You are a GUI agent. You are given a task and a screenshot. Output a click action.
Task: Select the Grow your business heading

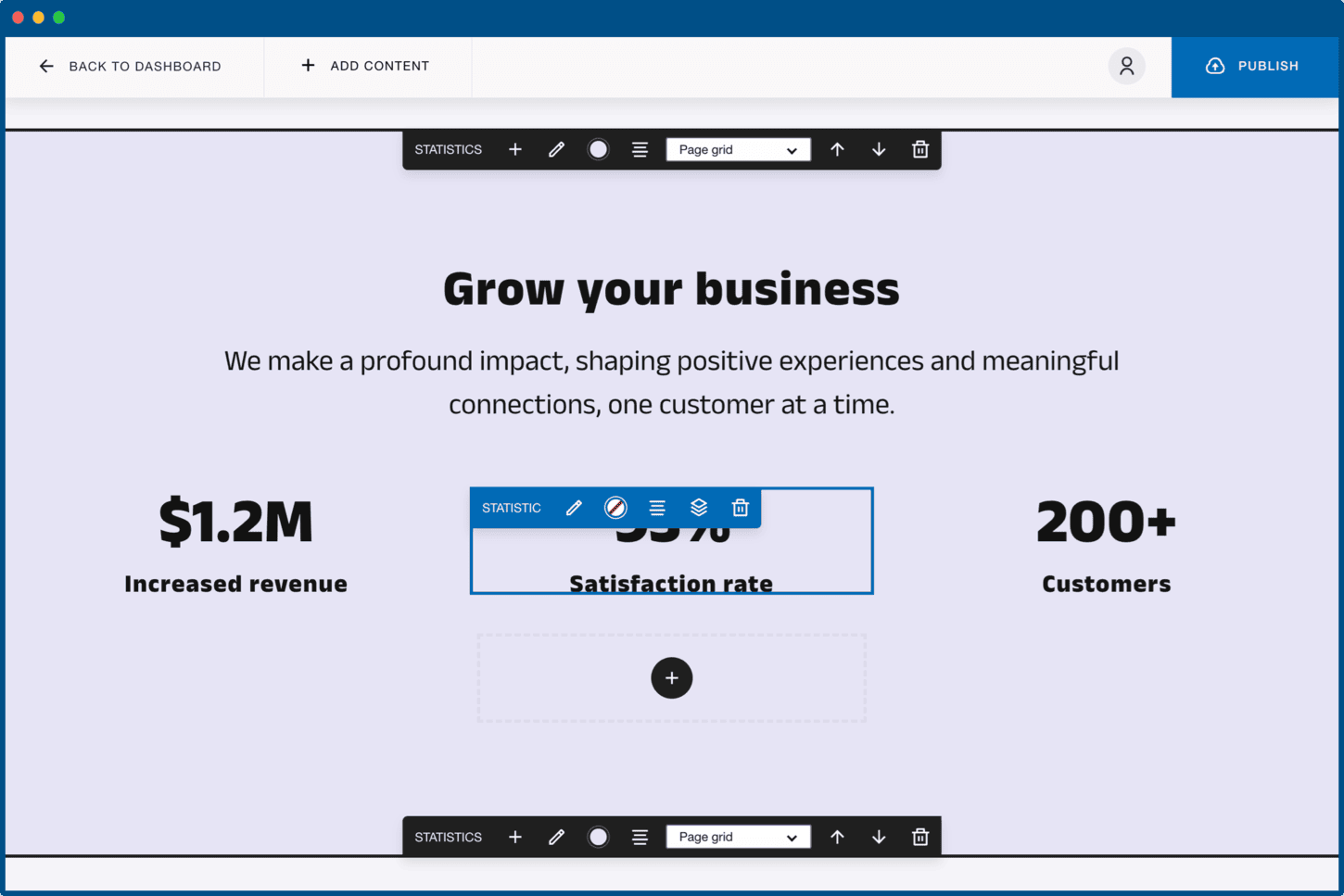[671, 289]
